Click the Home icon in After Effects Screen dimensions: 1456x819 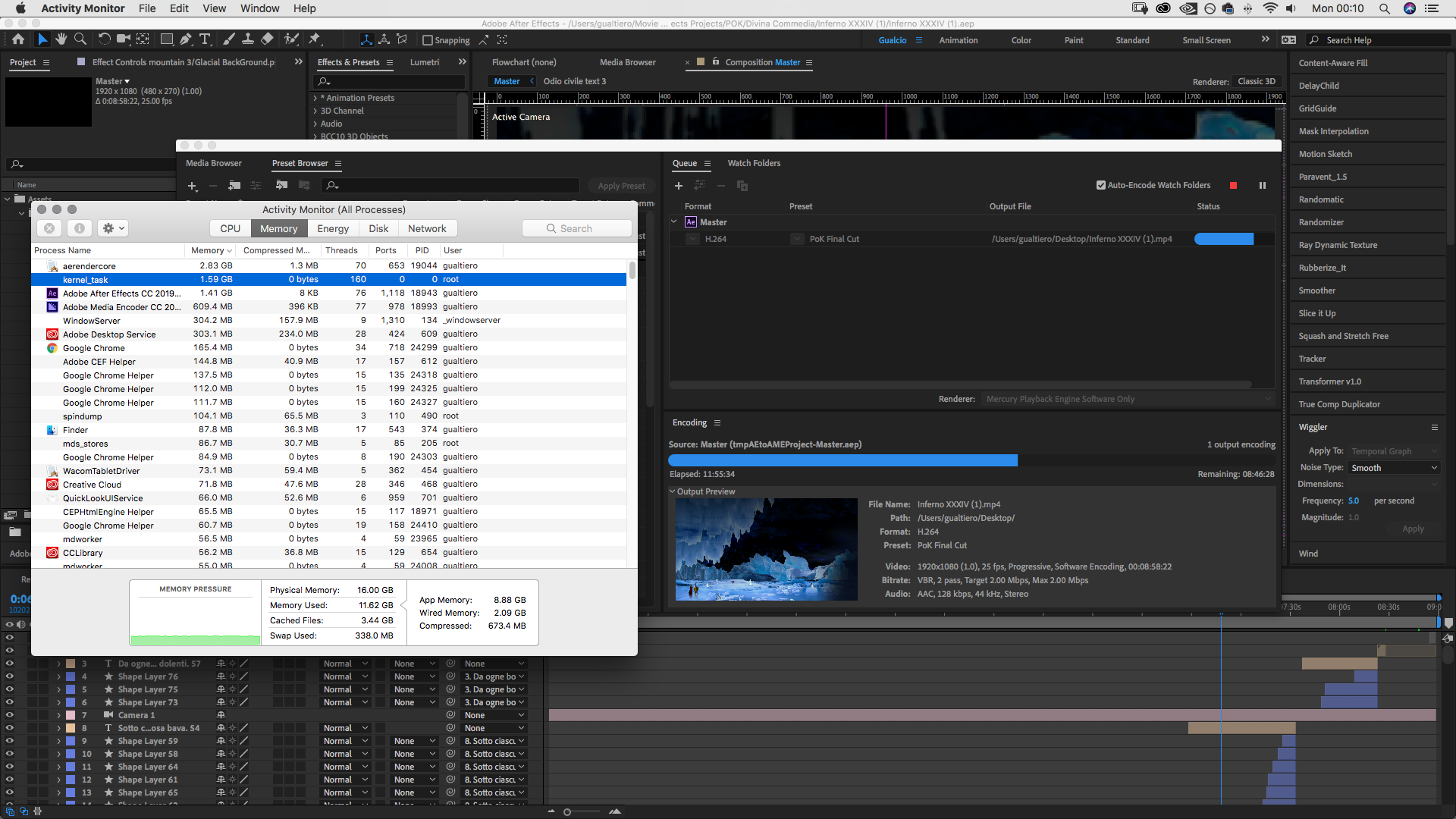[x=18, y=39]
